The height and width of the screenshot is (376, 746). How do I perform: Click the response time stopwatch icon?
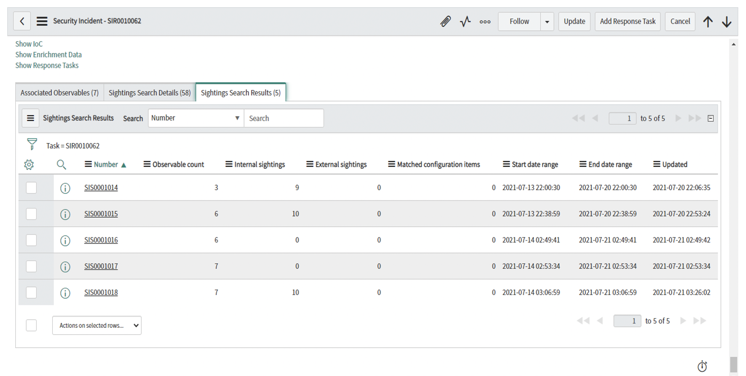pyautogui.click(x=702, y=366)
